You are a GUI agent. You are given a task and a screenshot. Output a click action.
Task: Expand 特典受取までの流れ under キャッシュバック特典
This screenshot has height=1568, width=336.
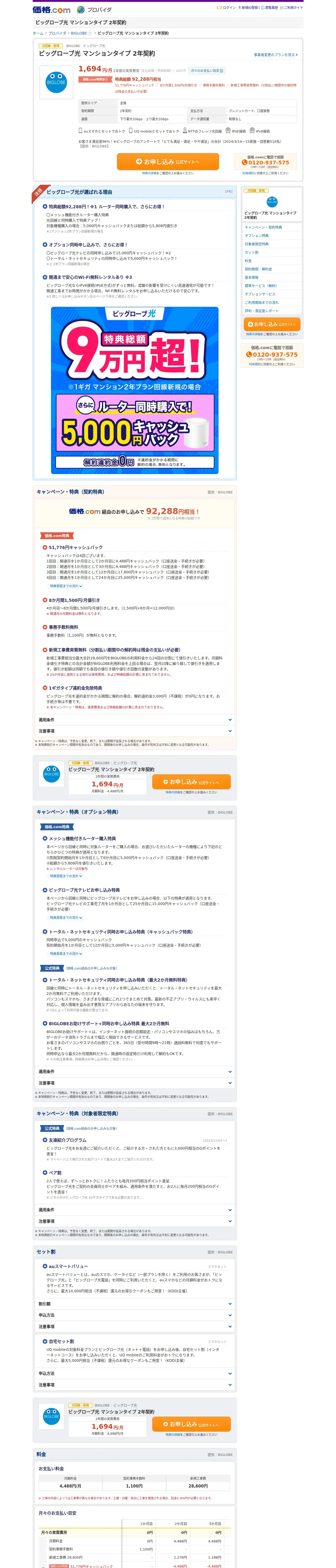(x=66, y=953)
